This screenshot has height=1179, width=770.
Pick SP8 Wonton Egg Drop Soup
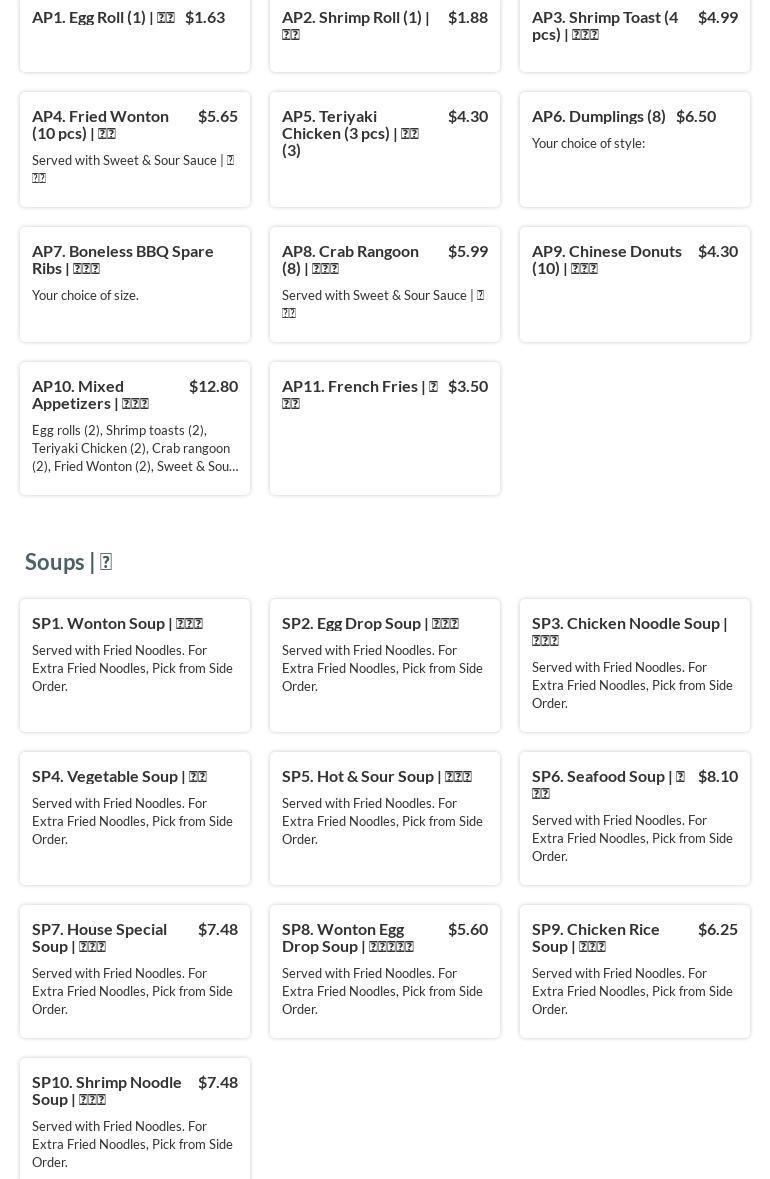pyautogui.click(x=384, y=971)
